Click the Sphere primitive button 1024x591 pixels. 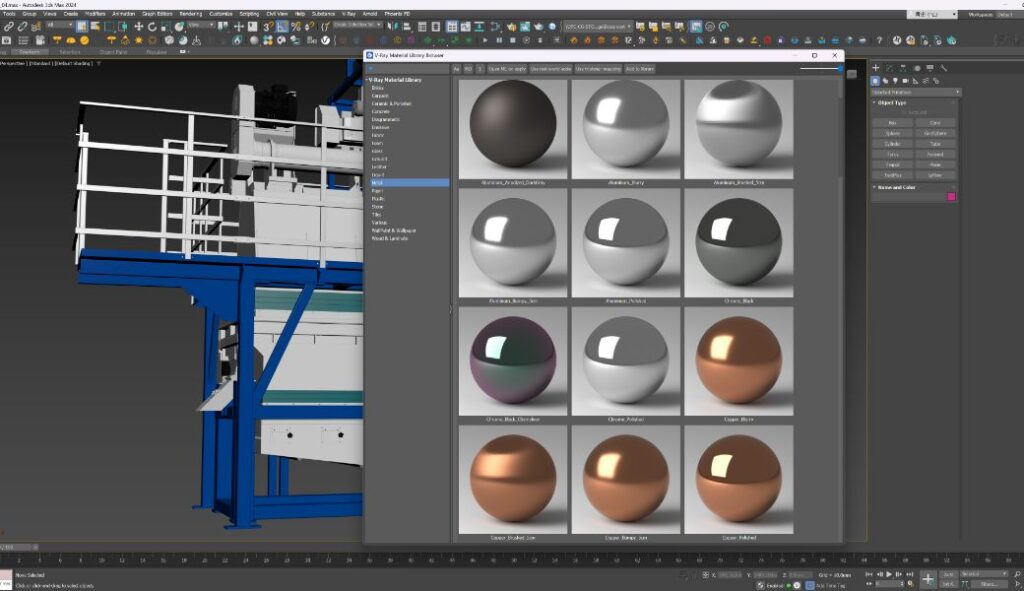click(x=892, y=132)
